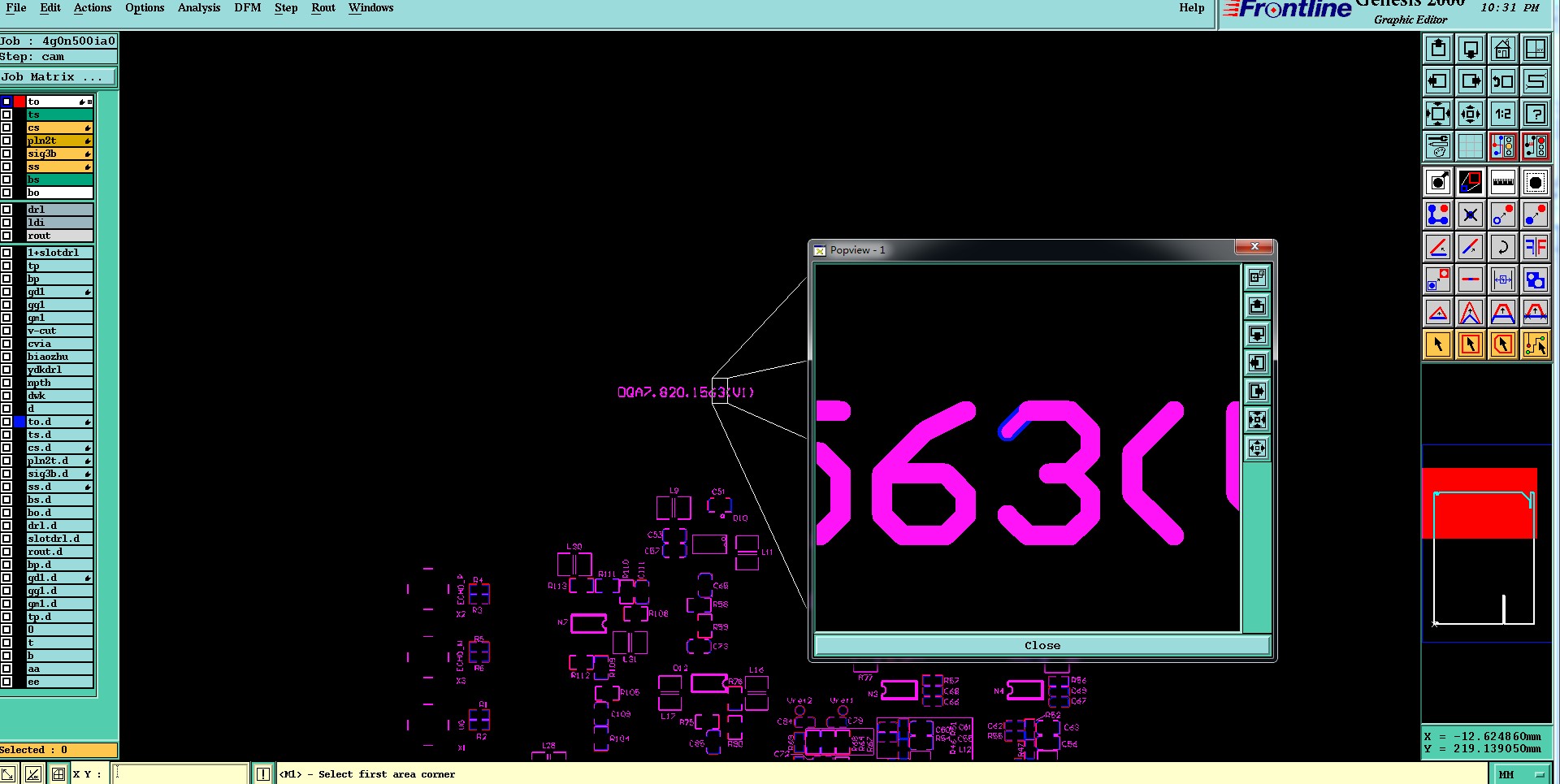The width and height of the screenshot is (1560, 784).
Task: Click the mirror F icon
Action: pos(1536,247)
